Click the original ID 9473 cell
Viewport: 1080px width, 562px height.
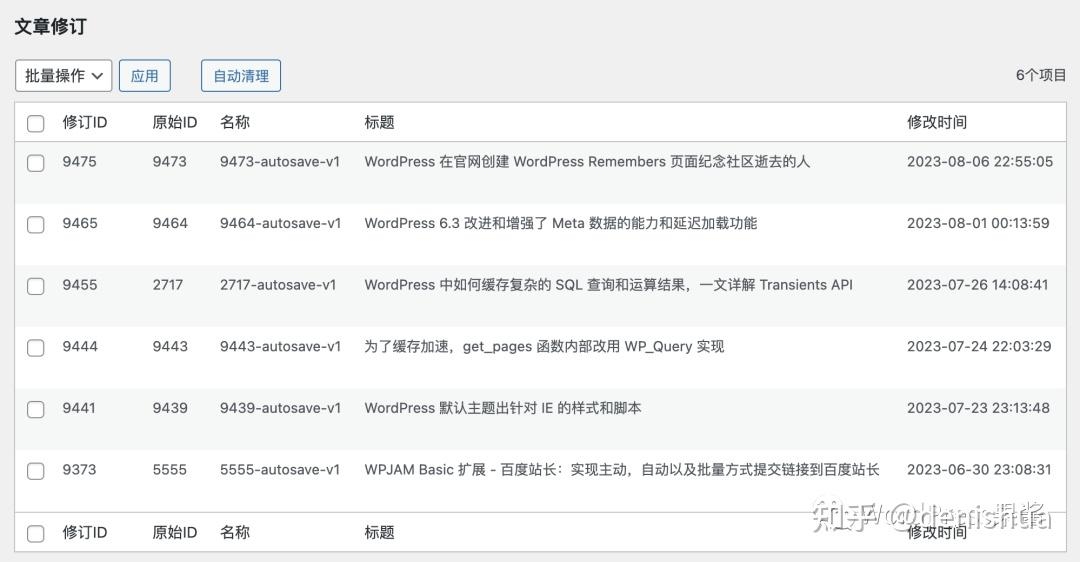click(x=169, y=162)
